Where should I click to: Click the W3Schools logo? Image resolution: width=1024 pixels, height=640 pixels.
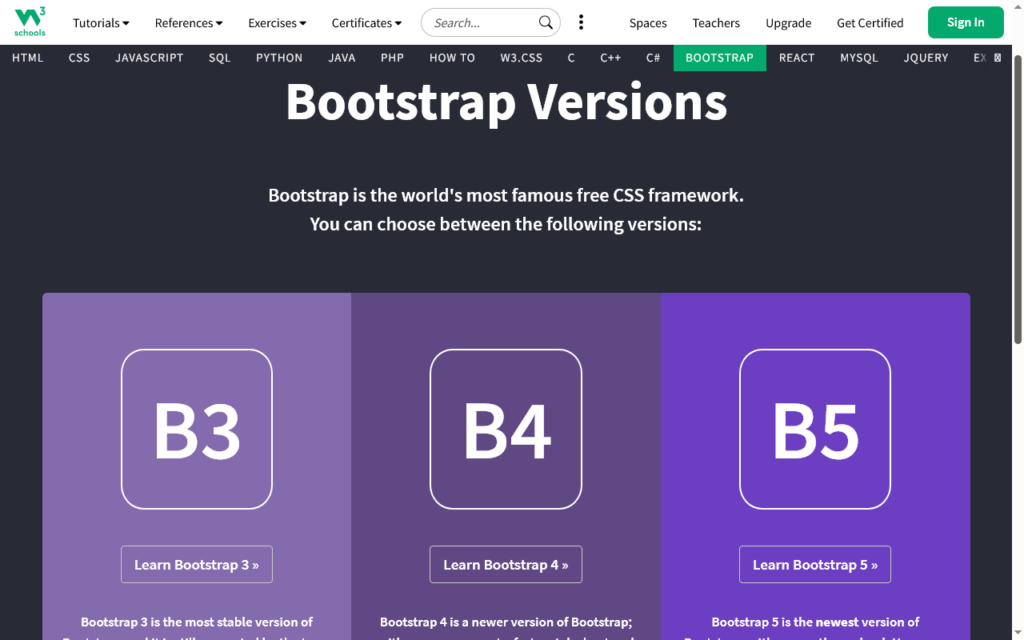[x=30, y=21]
